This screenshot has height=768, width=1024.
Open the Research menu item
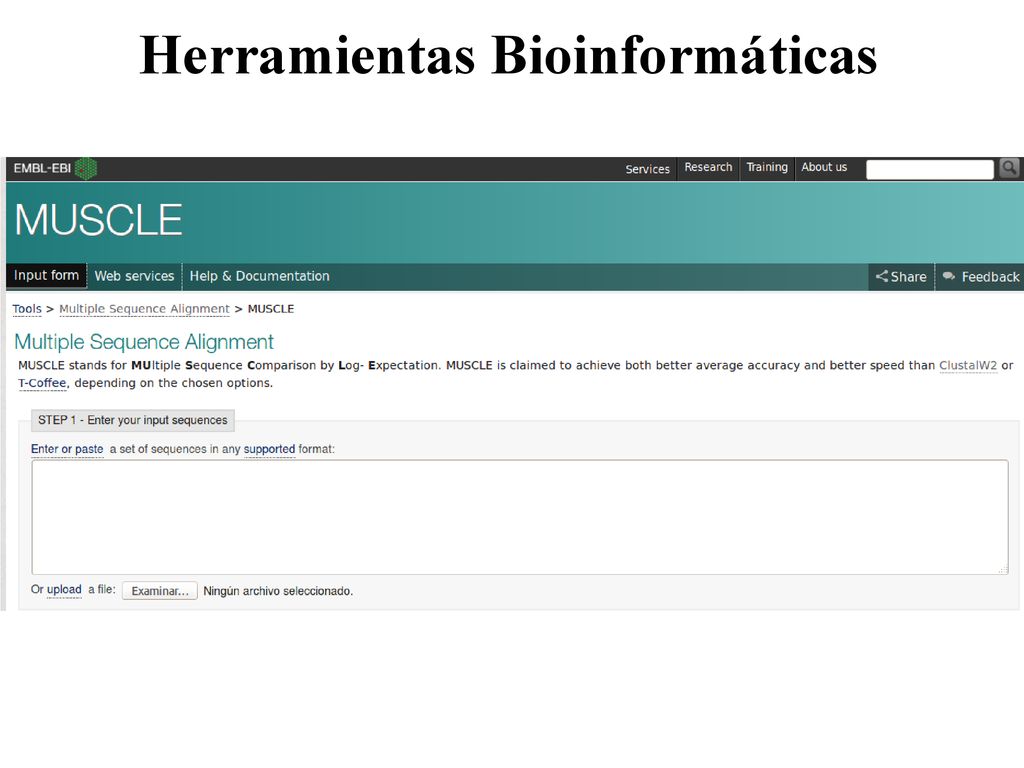(x=708, y=167)
